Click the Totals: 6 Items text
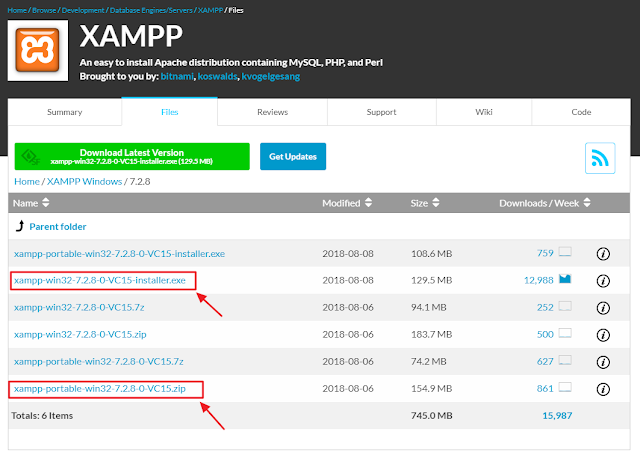Image resolution: width=640 pixels, height=458 pixels. point(42,416)
